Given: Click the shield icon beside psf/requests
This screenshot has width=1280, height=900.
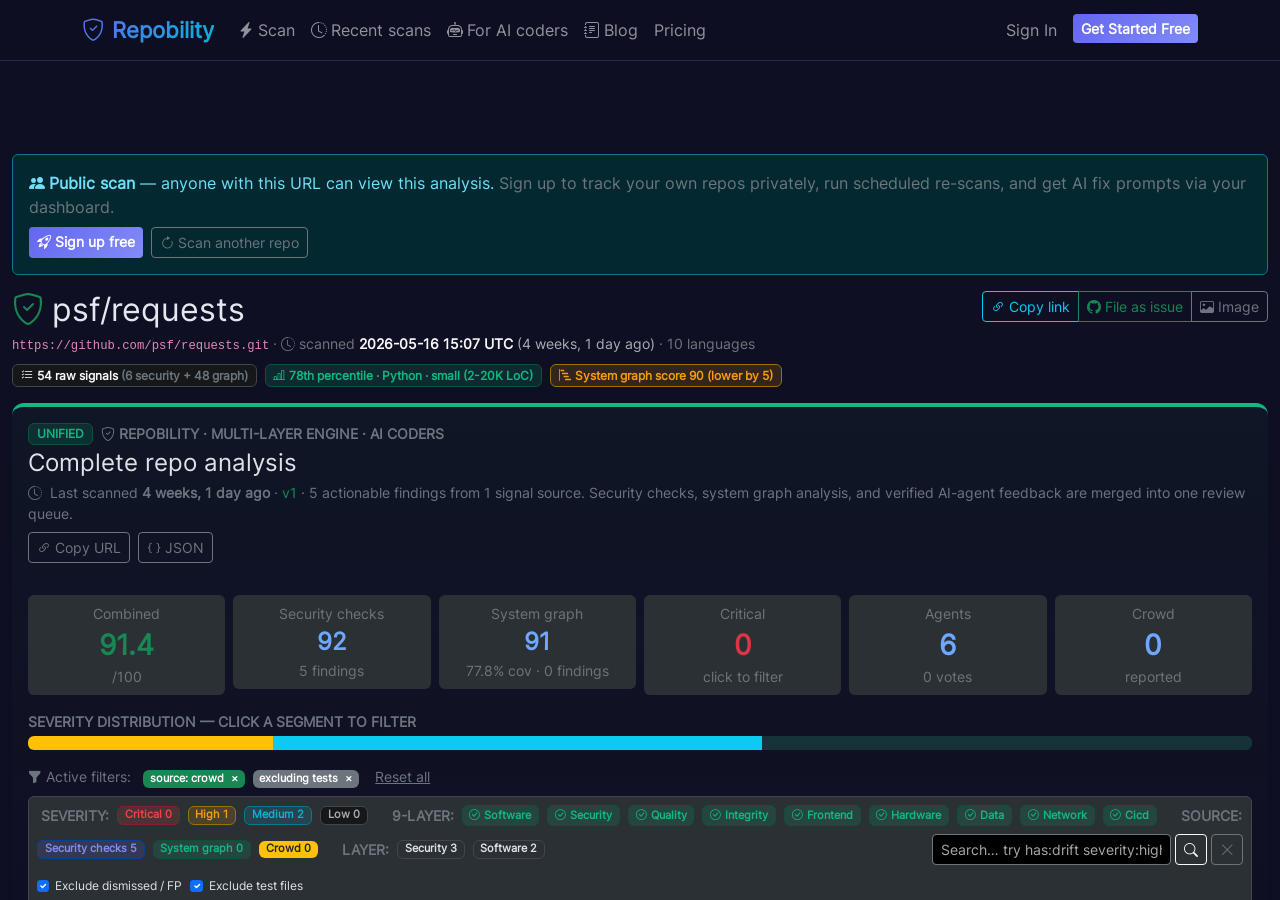Looking at the screenshot, I should [x=28, y=309].
